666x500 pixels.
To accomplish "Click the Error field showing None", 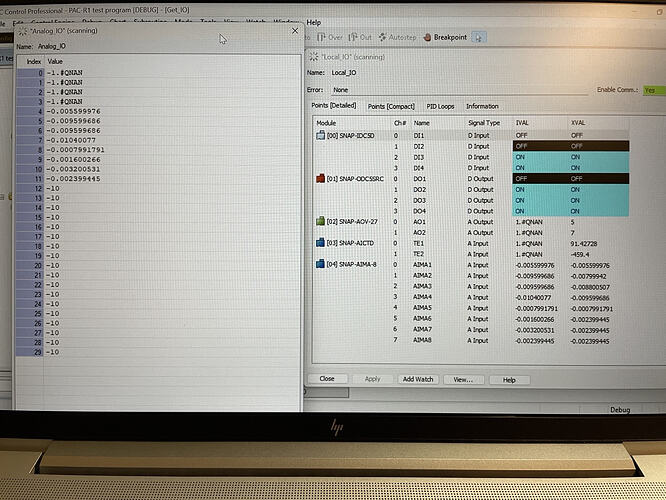I will point(459,90).
